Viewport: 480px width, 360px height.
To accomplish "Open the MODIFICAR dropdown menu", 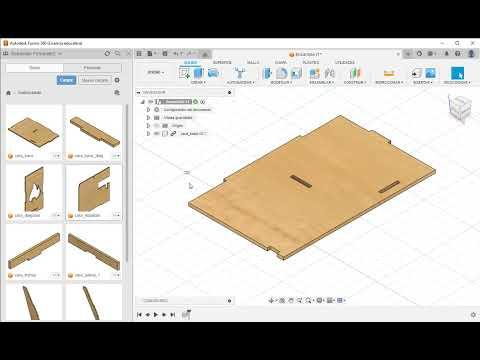I will pos(281,82).
